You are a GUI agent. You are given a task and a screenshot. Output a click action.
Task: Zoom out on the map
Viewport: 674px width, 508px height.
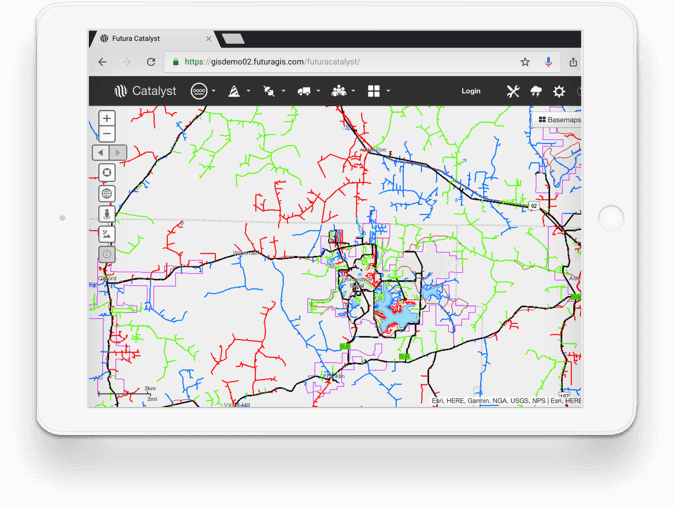(x=107, y=134)
